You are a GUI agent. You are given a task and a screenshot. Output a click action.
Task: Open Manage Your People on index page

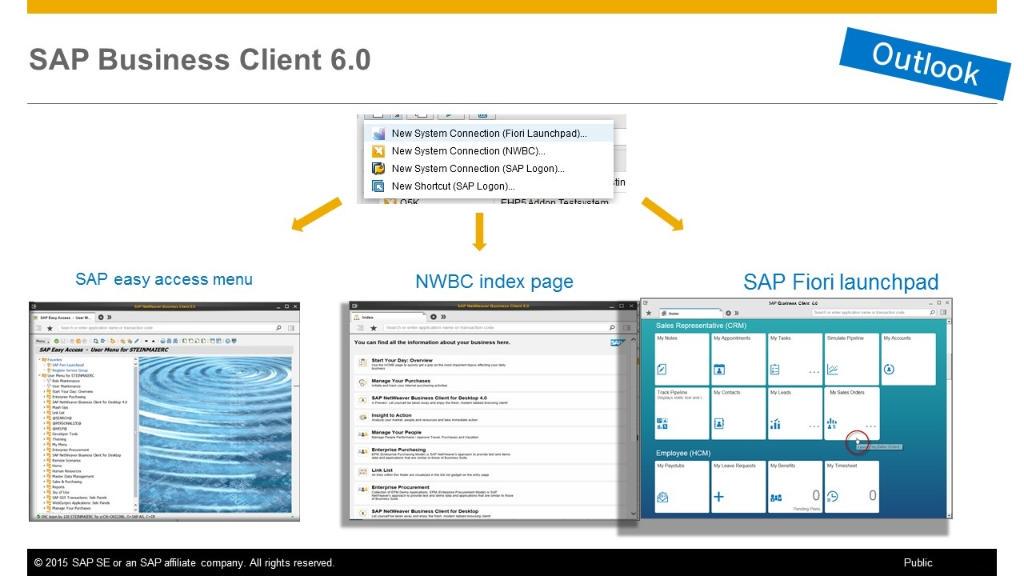[396, 432]
